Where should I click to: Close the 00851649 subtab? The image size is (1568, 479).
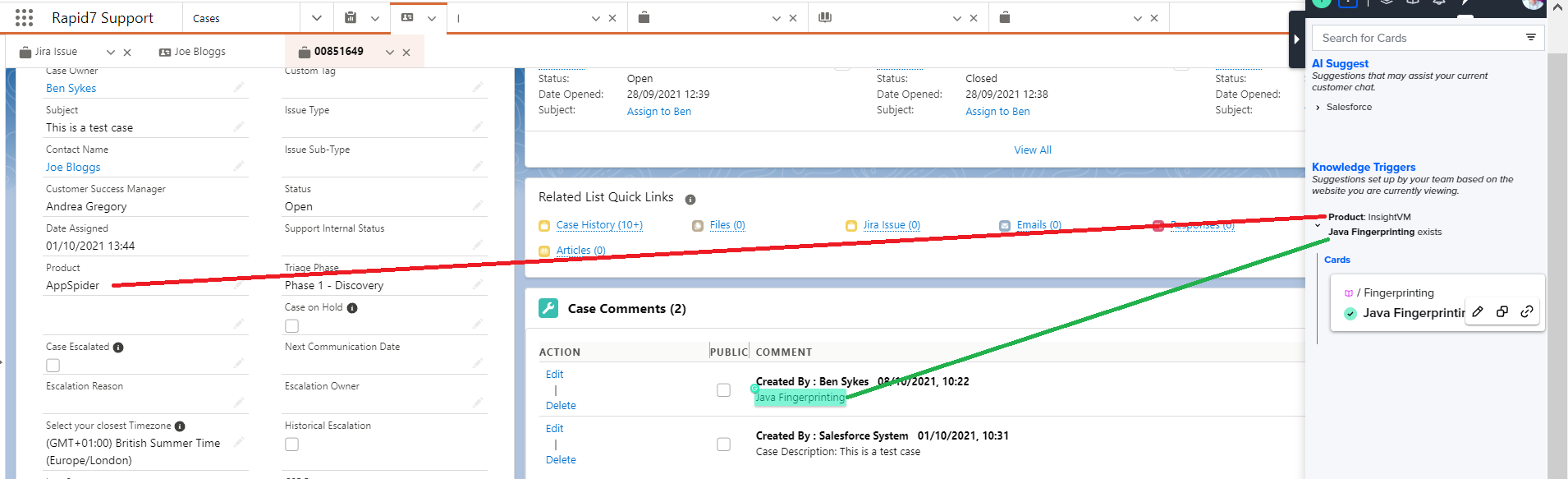[406, 52]
